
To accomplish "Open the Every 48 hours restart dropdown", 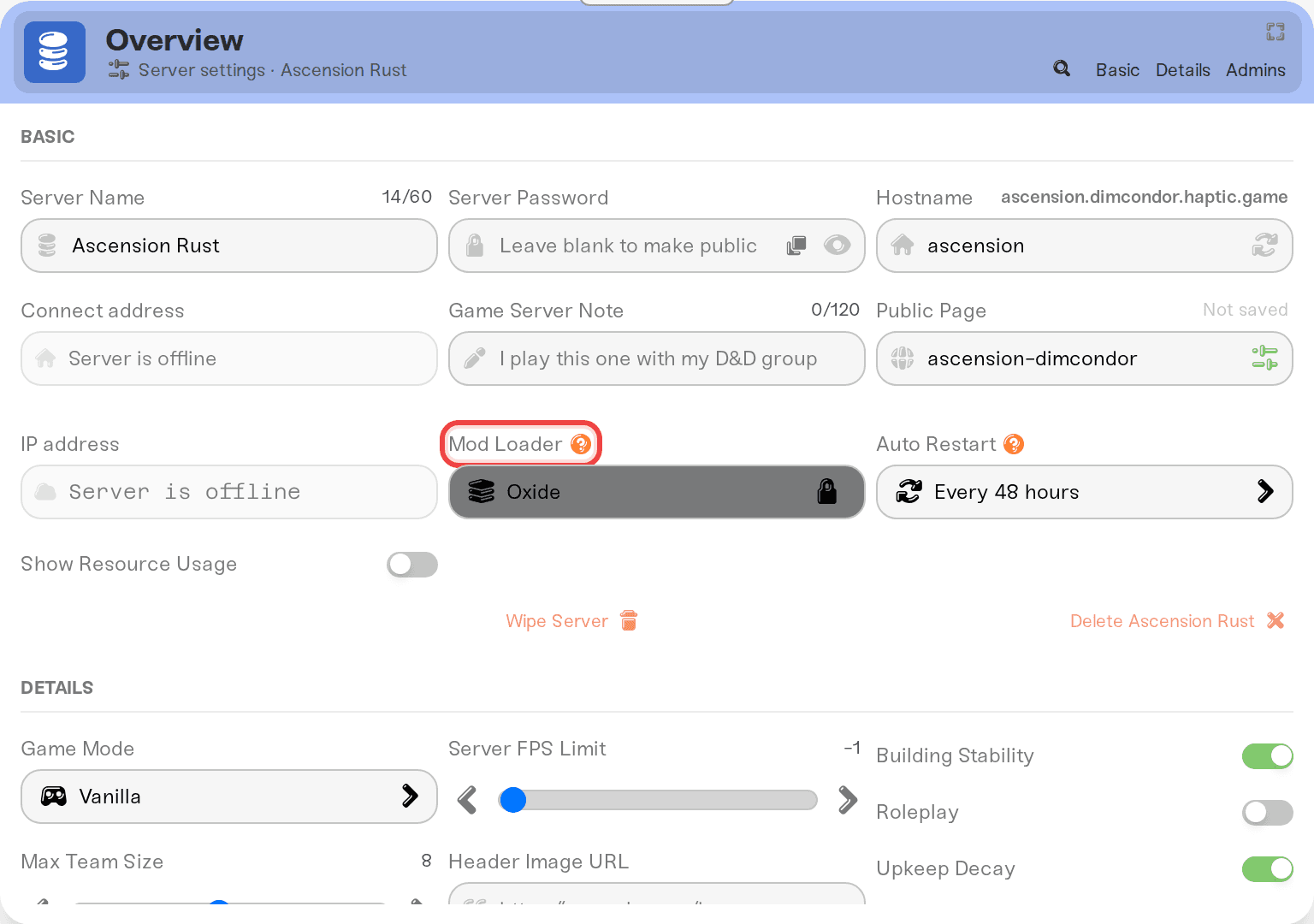I will (x=1085, y=492).
